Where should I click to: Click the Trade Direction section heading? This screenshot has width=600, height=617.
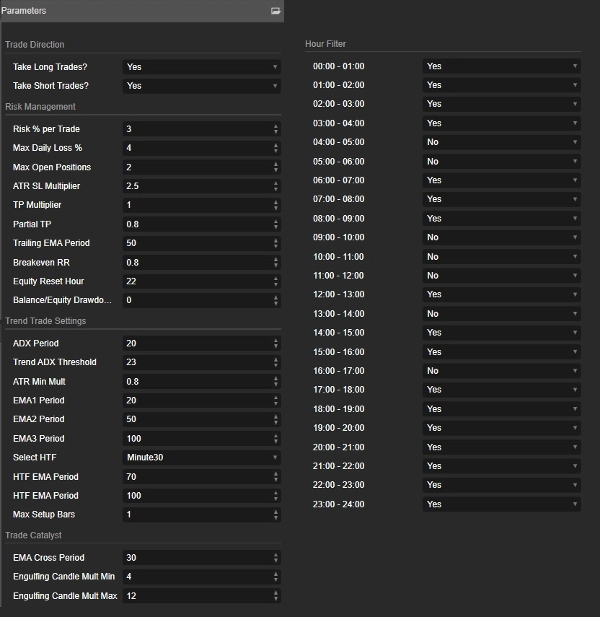point(35,44)
